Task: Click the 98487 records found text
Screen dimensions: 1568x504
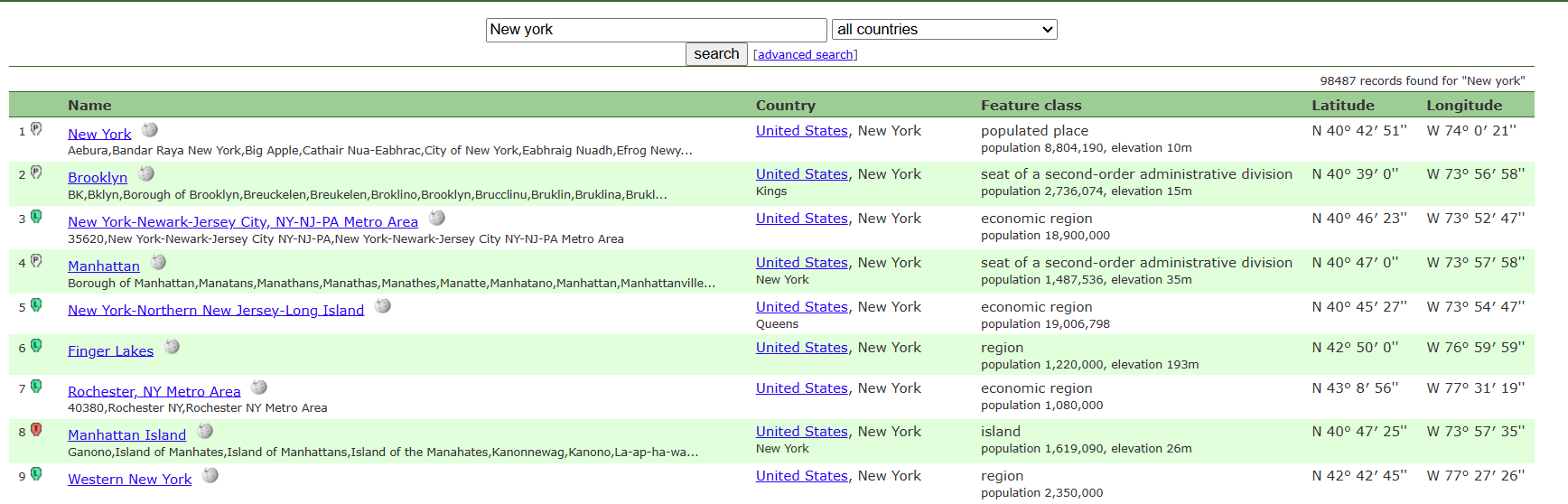Action: (x=1423, y=81)
